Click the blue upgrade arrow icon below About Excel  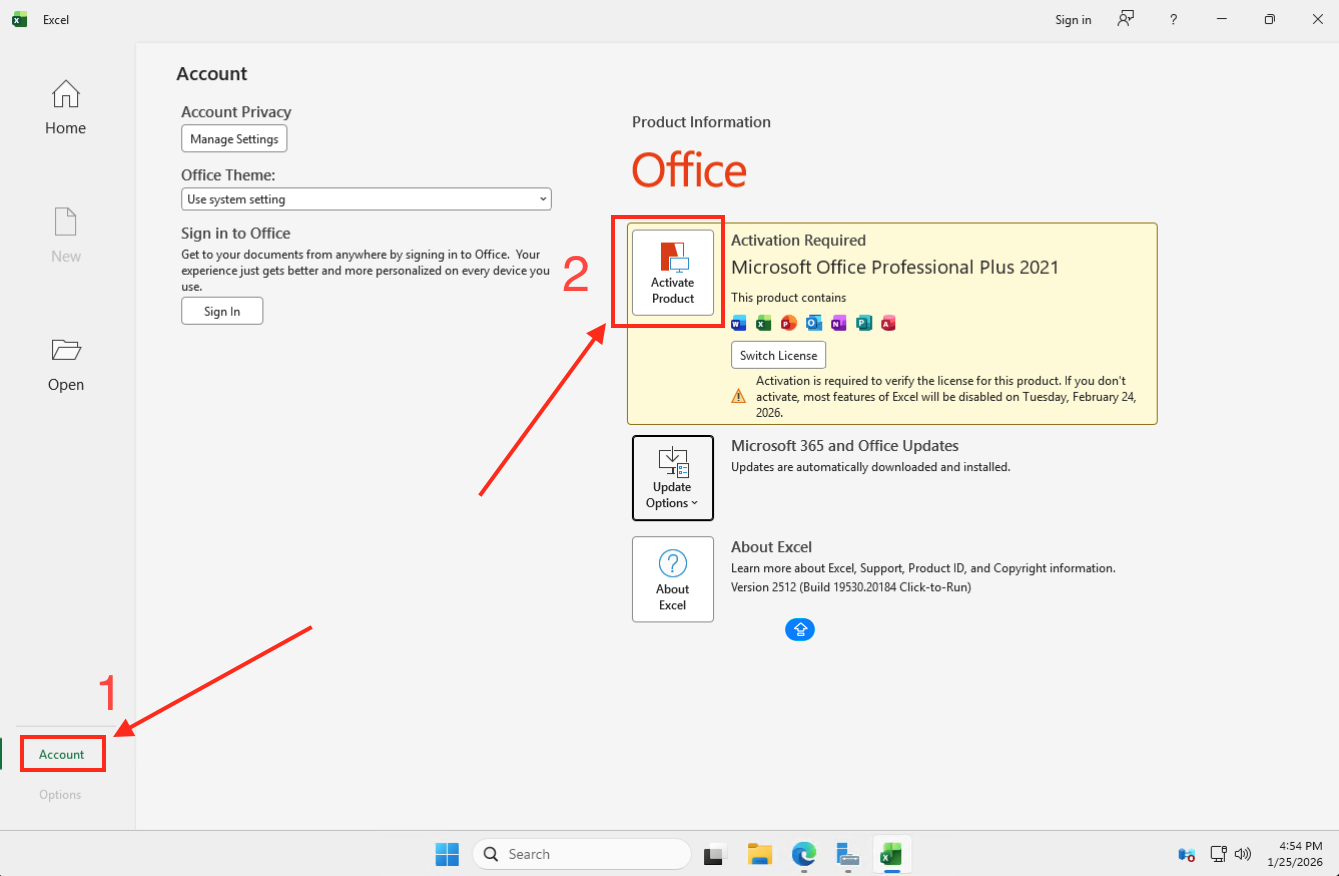pos(799,629)
